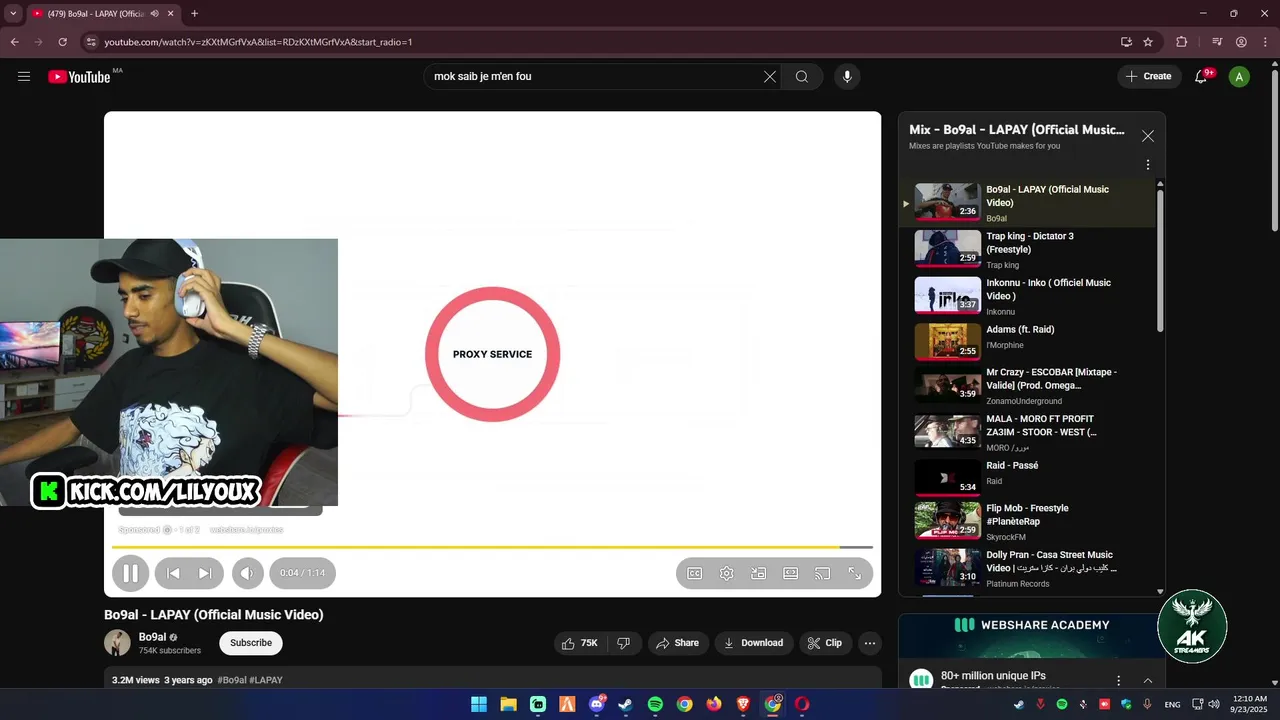Viewport: 1280px width, 720px height.
Task: Mute the video volume
Action: click(247, 573)
